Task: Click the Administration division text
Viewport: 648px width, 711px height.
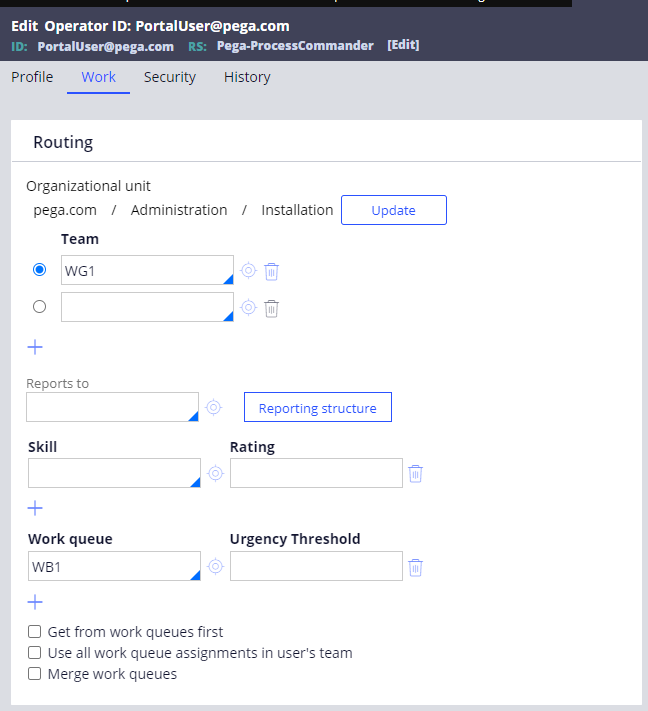Action: point(179,210)
